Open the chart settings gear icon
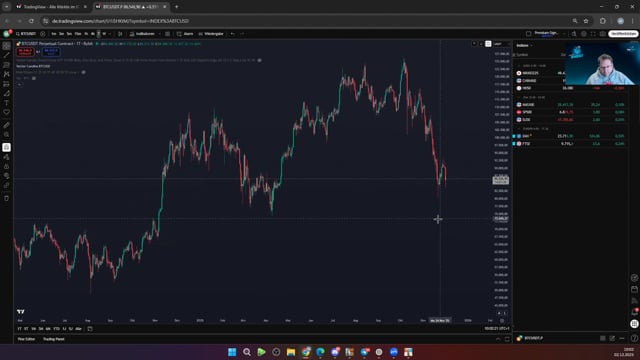The width and height of the screenshot is (640, 360). (x=584, y=34)
